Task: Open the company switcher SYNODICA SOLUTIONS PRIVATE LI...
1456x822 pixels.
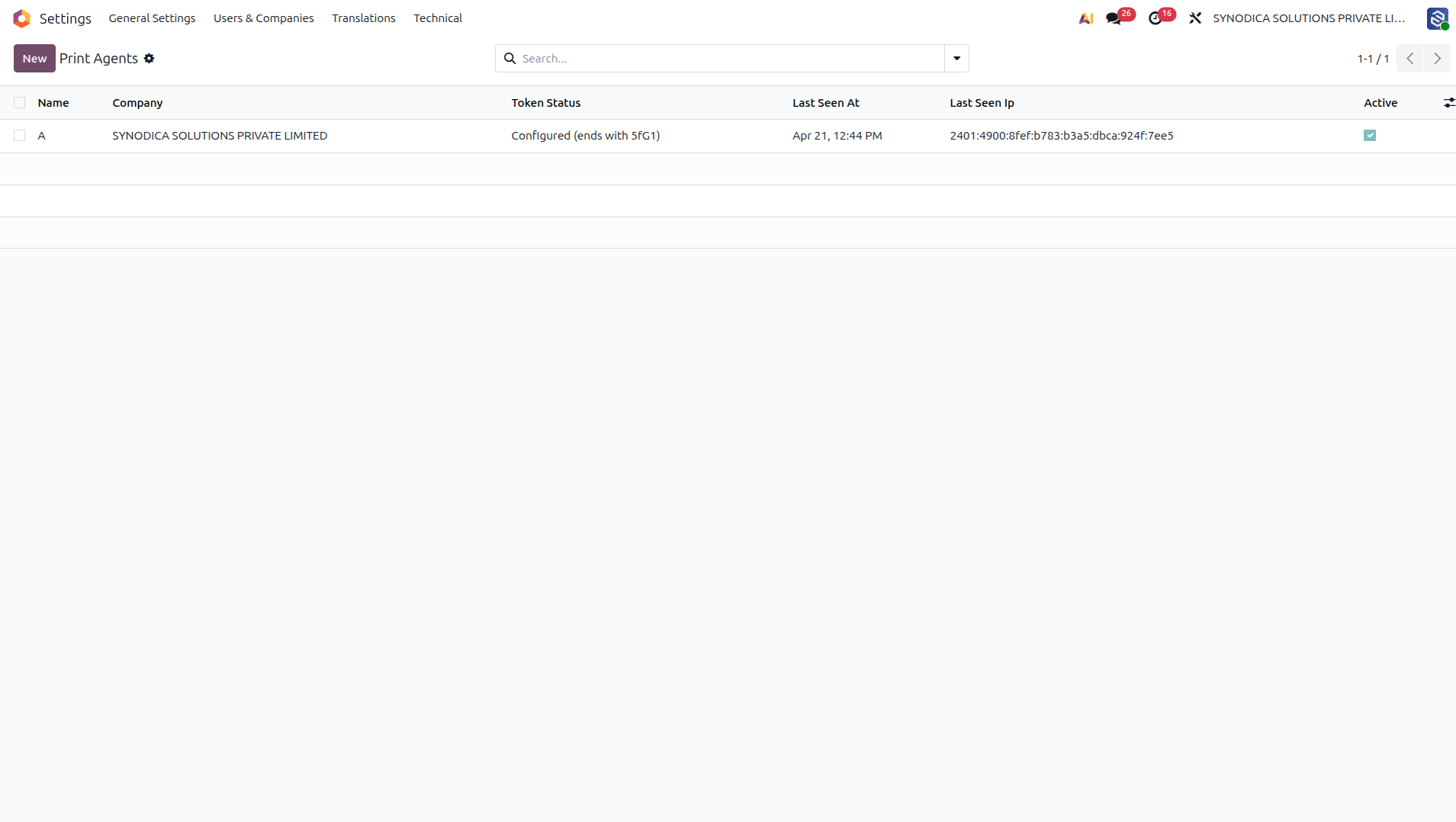Action: click(1309, 18)
